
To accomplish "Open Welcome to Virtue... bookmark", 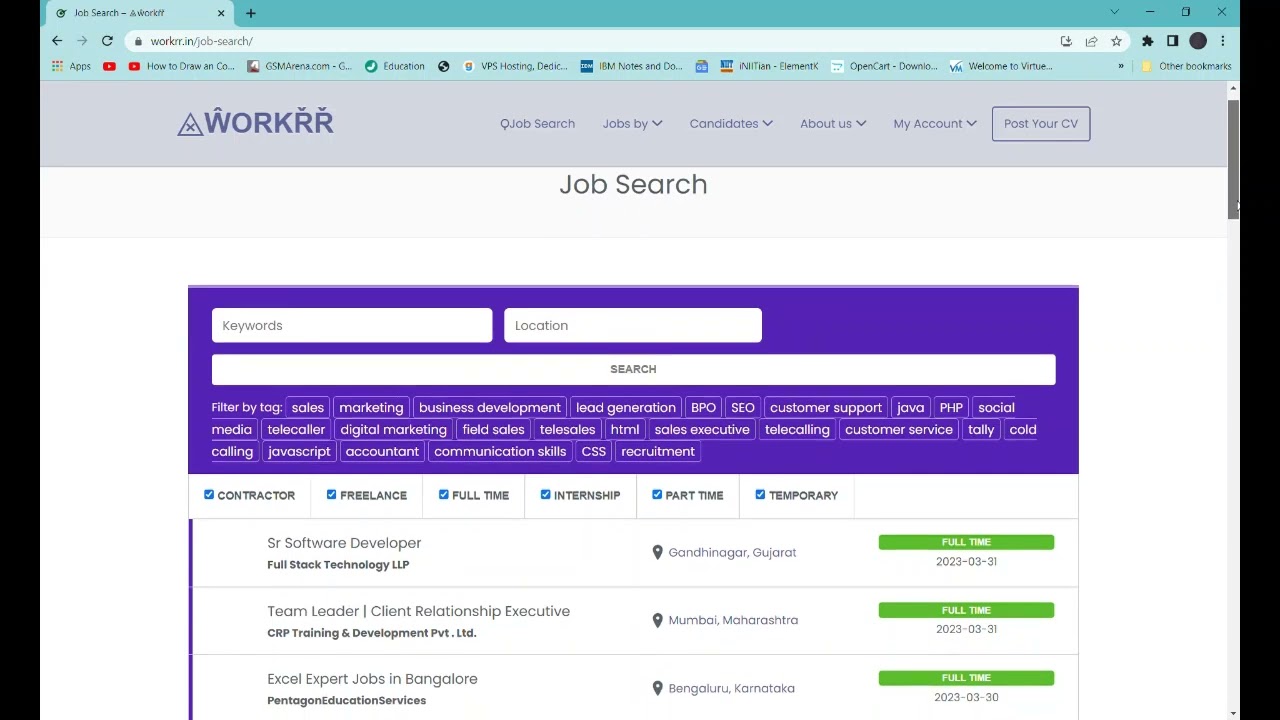I will pyautogui.click(x=1001, y=66).
